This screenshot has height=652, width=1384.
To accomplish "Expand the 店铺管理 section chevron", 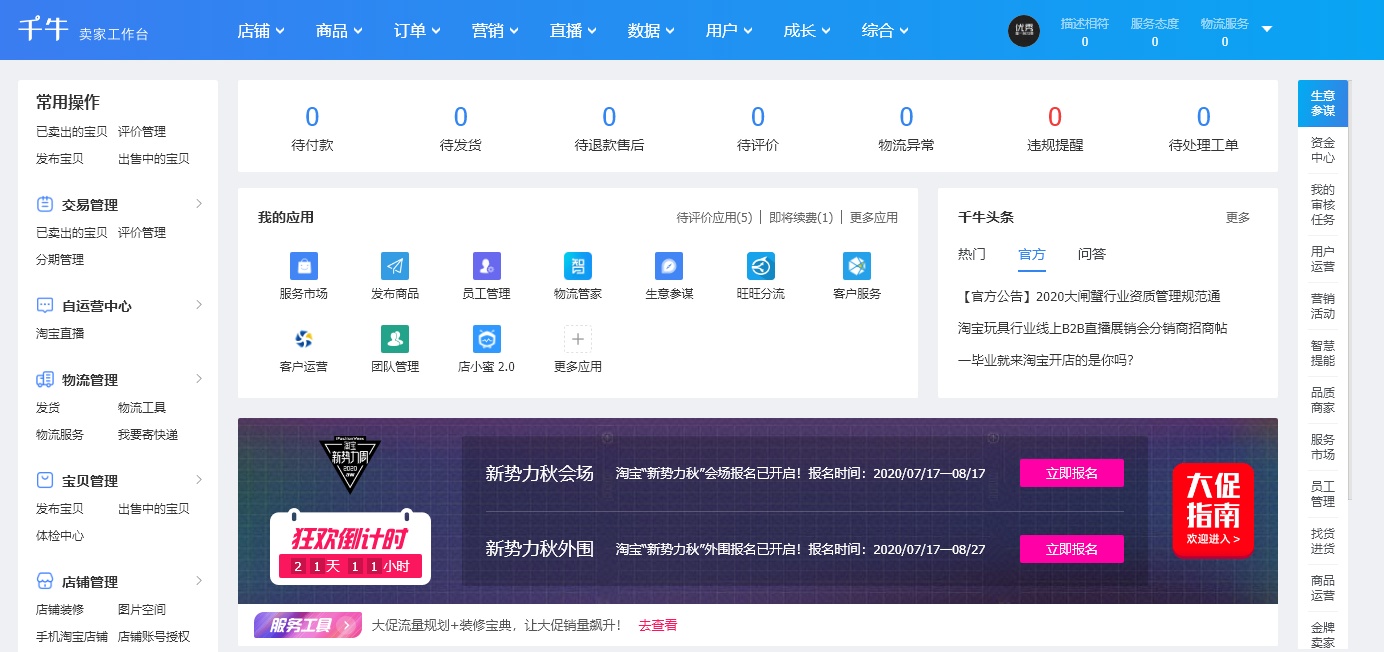I will pyautogui.click(x=198, y=580).
